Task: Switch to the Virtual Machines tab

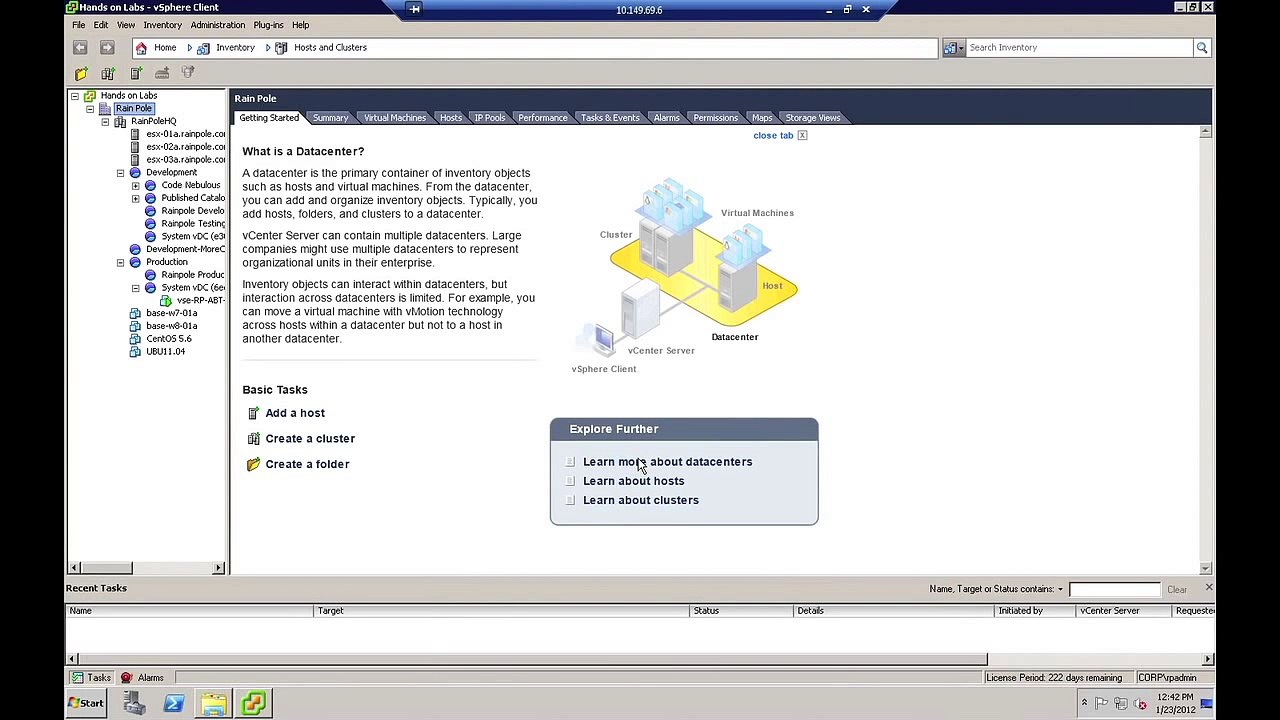Action: 395,118
